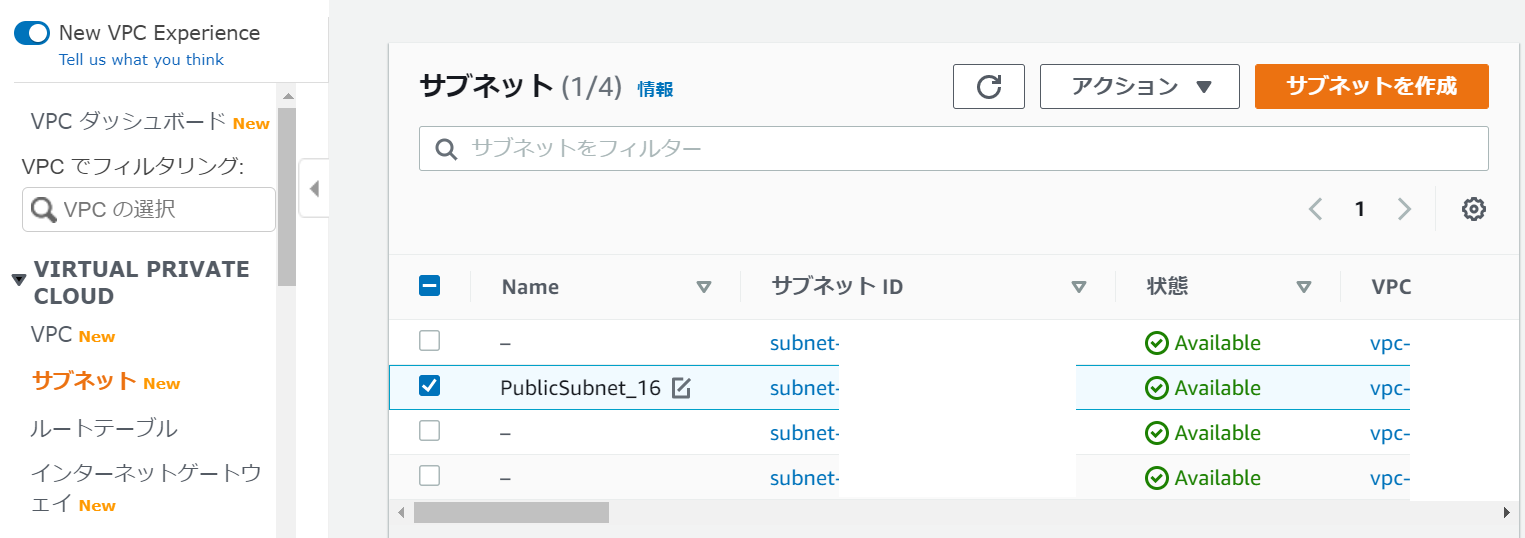Sort by the Name column arrow
The width and height of the screenshot is (1525, 538).
[x=703, y=287]
